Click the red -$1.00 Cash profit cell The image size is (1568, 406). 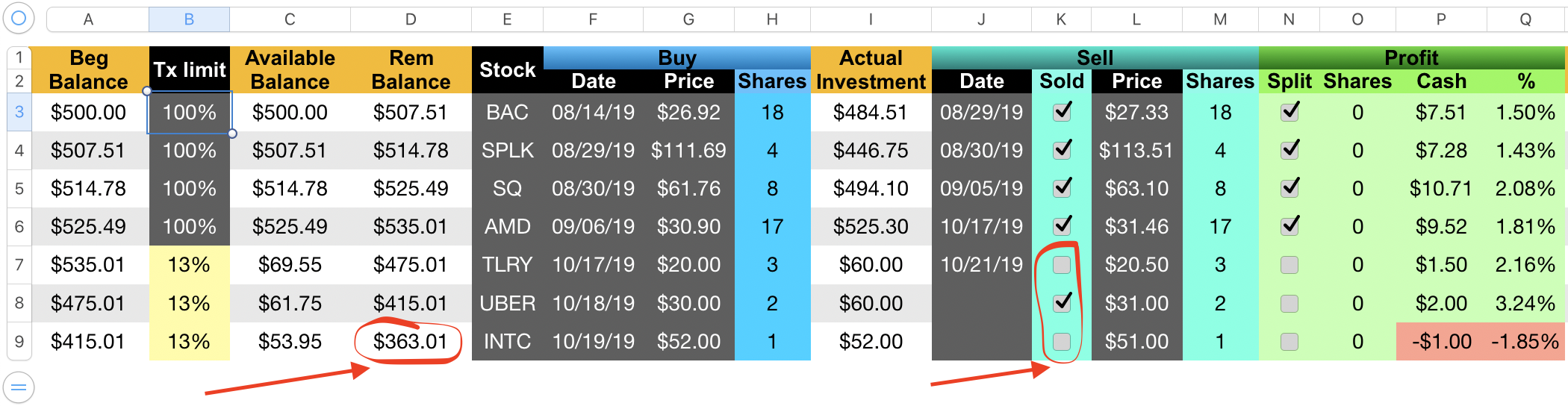pyautogui.click(x=1441, y=342)
